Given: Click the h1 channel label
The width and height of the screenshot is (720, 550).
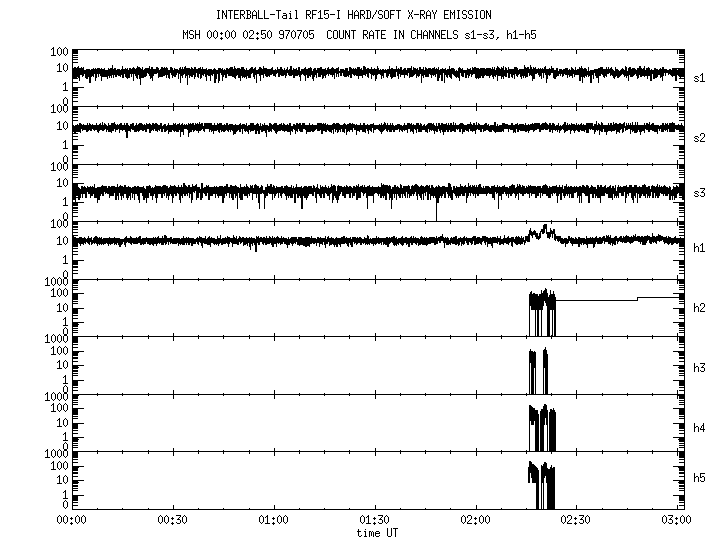Looking at the screenshot, I should [700, 248].
